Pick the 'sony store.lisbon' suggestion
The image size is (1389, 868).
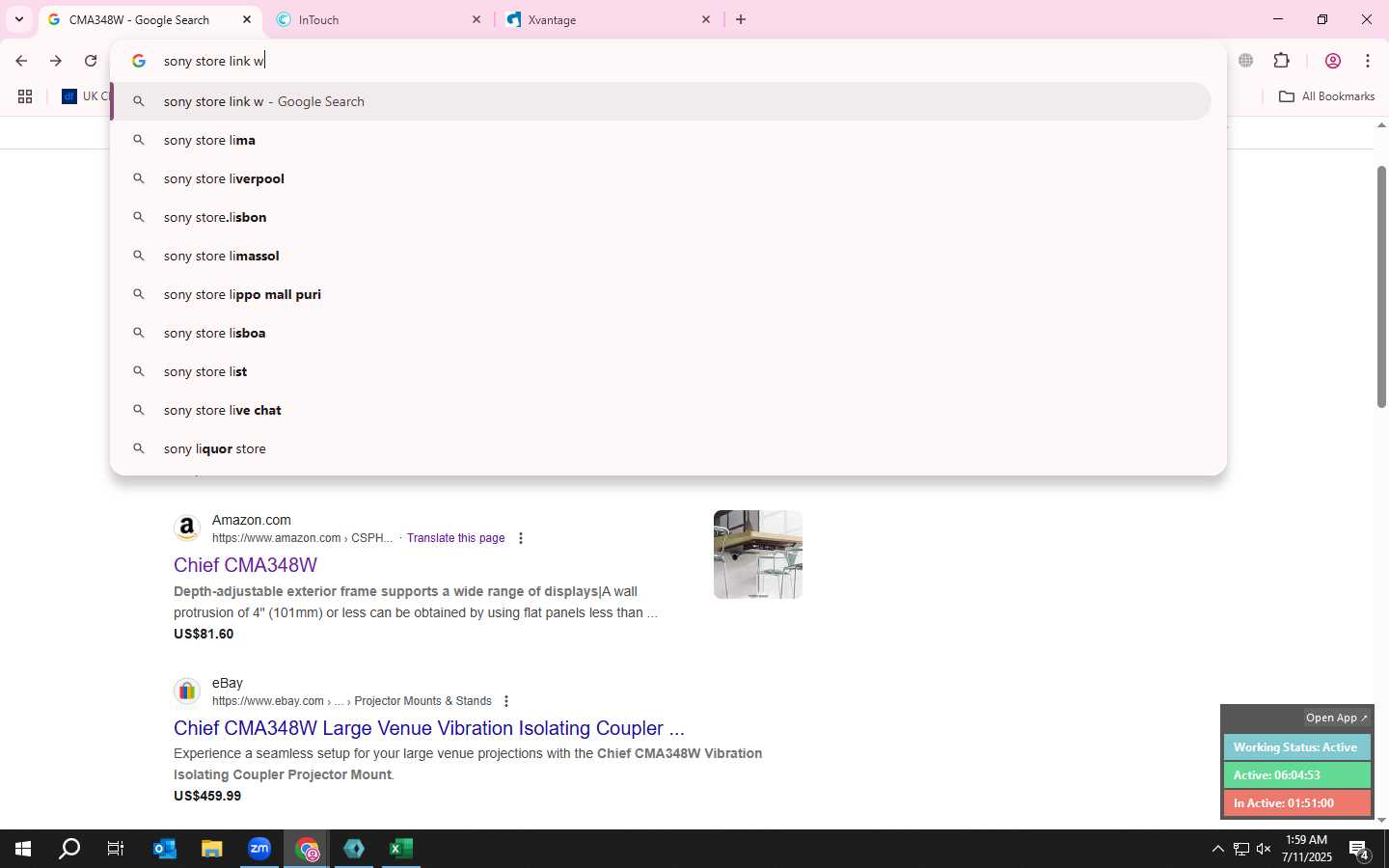pyautogui.click(x=661, y=217)
